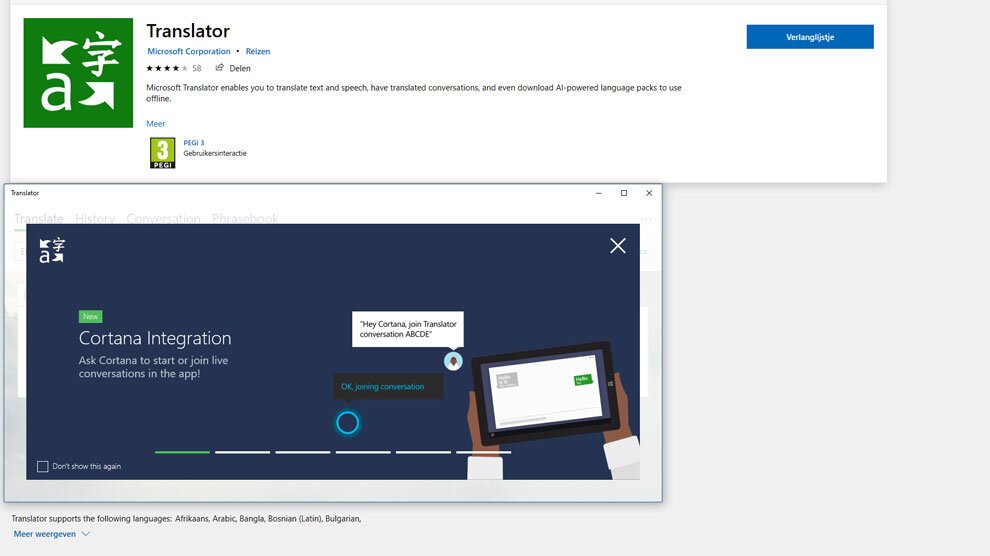Select the first green progress segment
This screenshot has height=556, width=990.
point(182,452)
